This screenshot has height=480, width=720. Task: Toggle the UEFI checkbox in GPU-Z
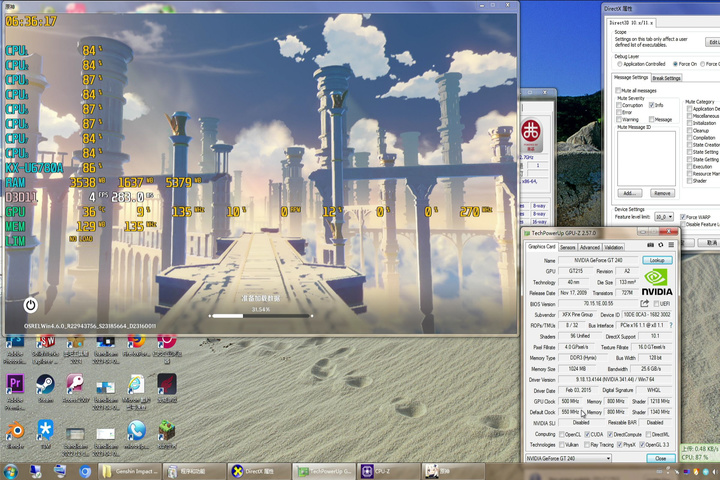pos(658,303)
